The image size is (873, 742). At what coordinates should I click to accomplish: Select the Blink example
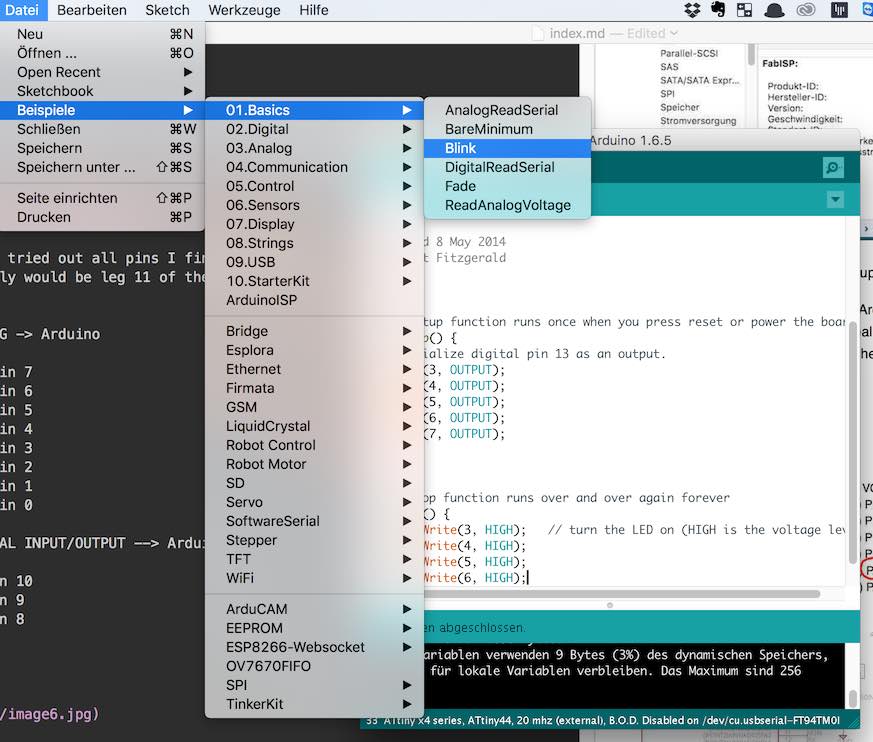507,148
